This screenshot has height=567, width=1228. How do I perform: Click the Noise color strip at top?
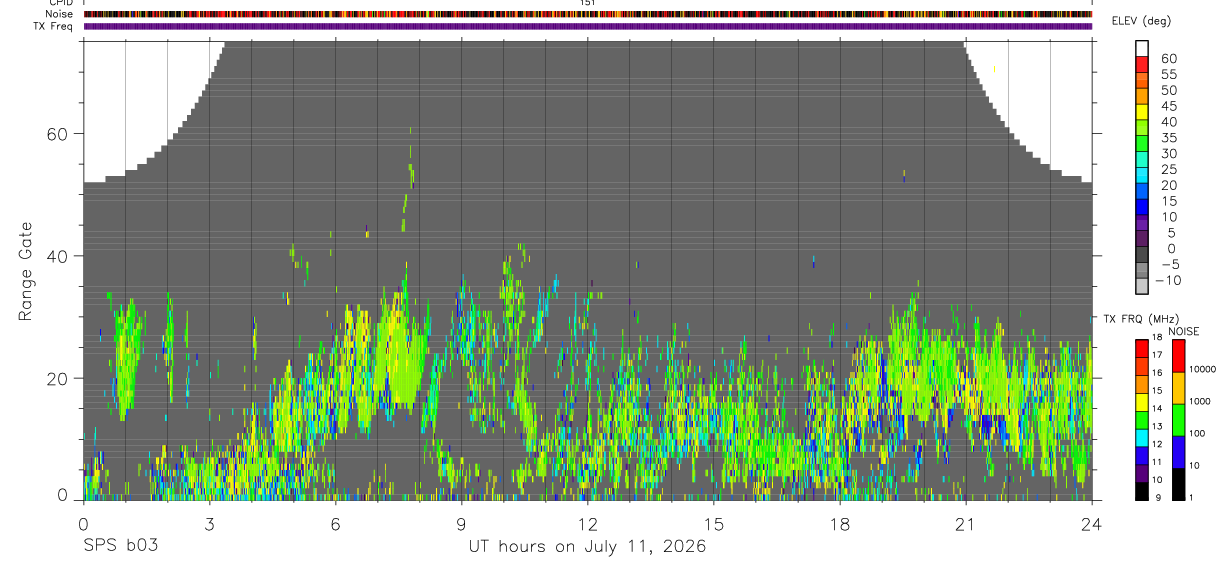click(588, 15)
